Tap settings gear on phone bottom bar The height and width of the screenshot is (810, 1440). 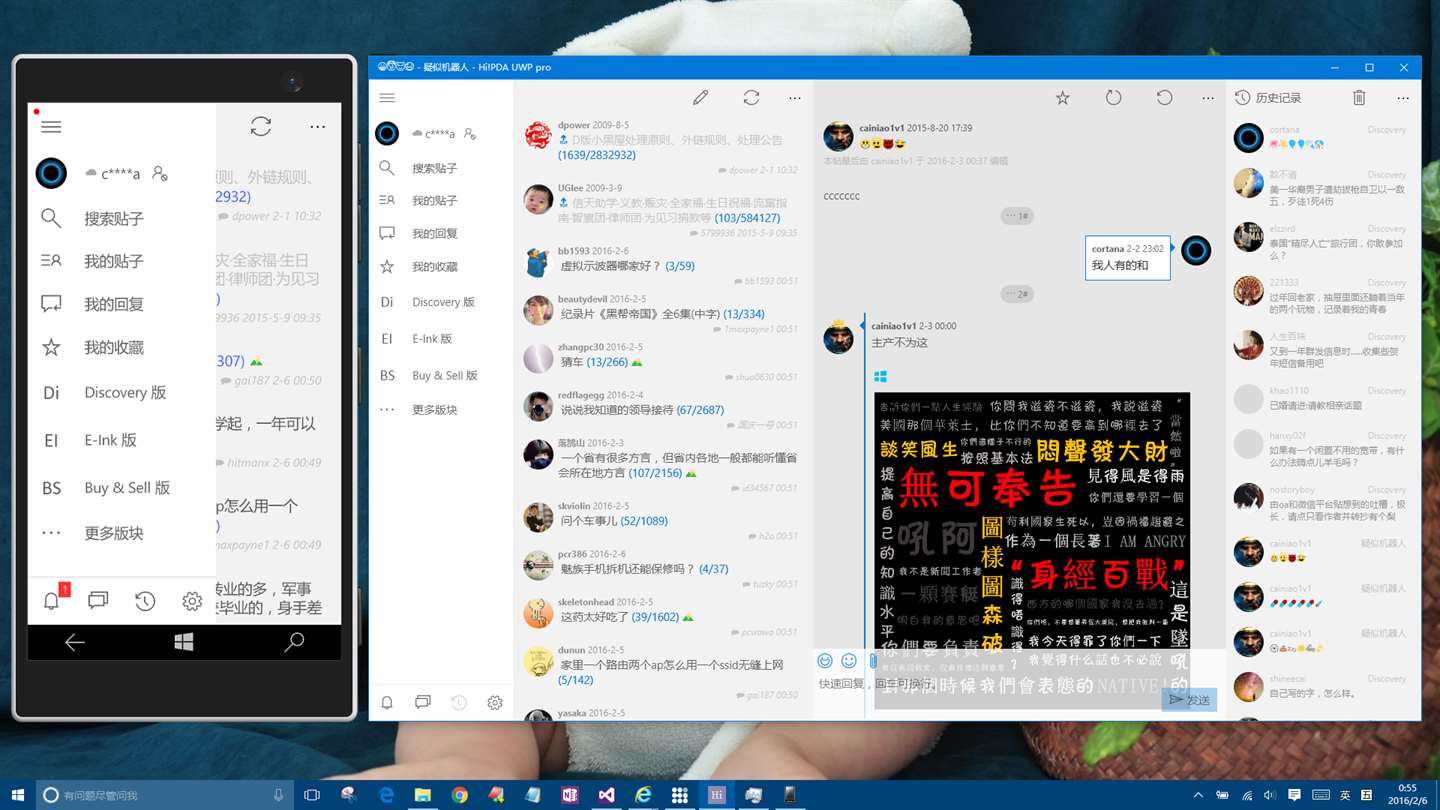(192, 601)
